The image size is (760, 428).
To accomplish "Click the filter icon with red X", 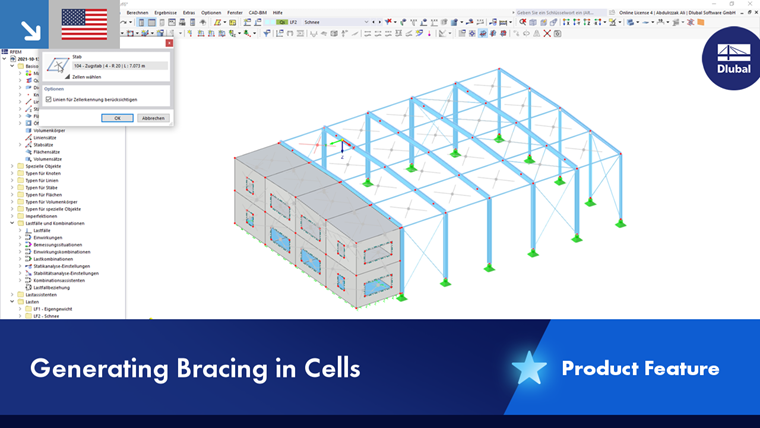I will (389, 22).
